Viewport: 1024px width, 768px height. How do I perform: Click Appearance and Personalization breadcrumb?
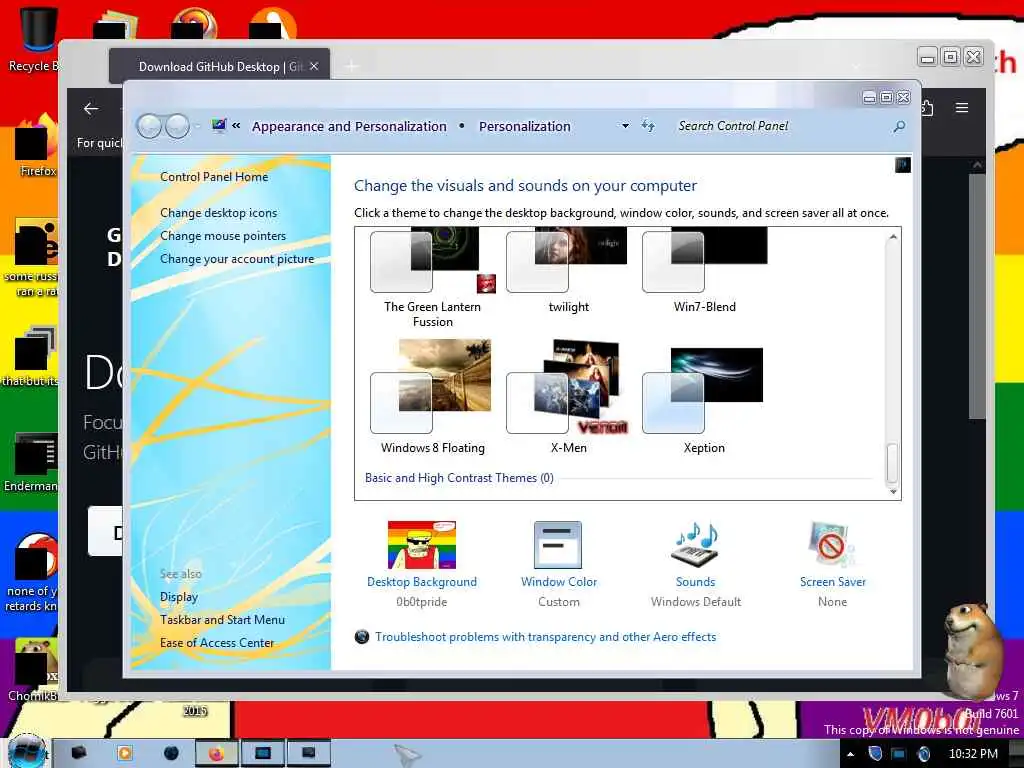click(x=349, y=127)
